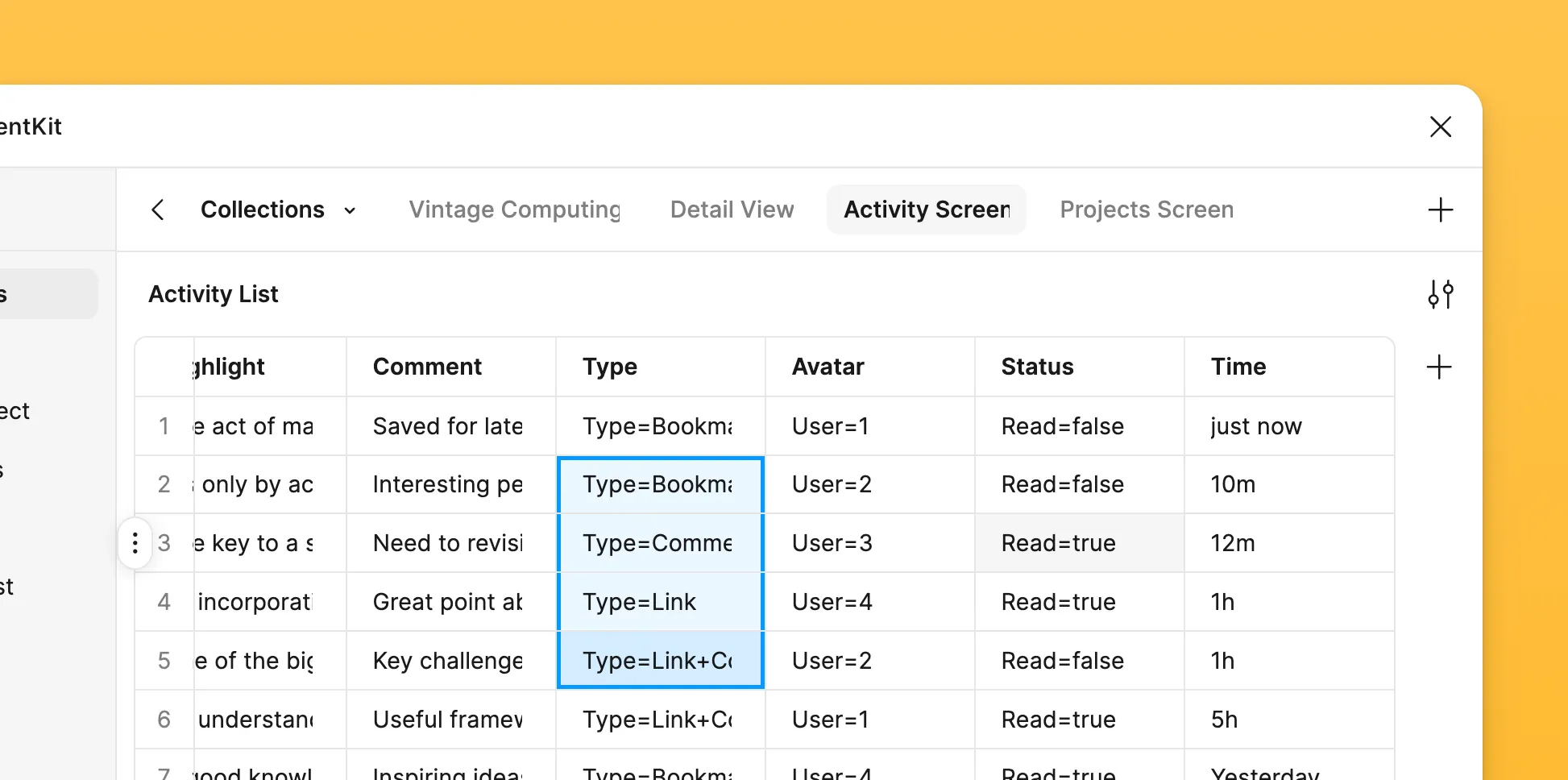The width and height of the screenshot is (1568, 780).
Task: Click the Activity Screen tab
Action: pos(926,210)
